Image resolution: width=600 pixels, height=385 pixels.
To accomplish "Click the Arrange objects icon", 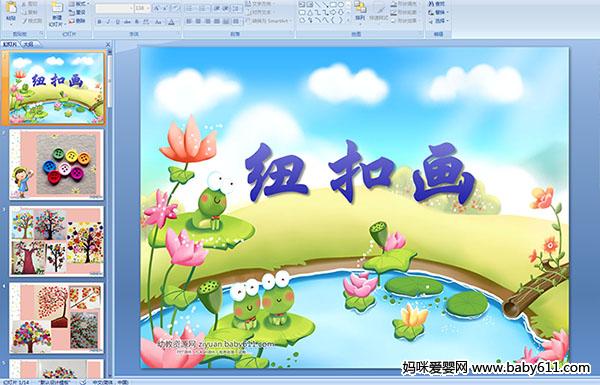I will click(360, 11).
